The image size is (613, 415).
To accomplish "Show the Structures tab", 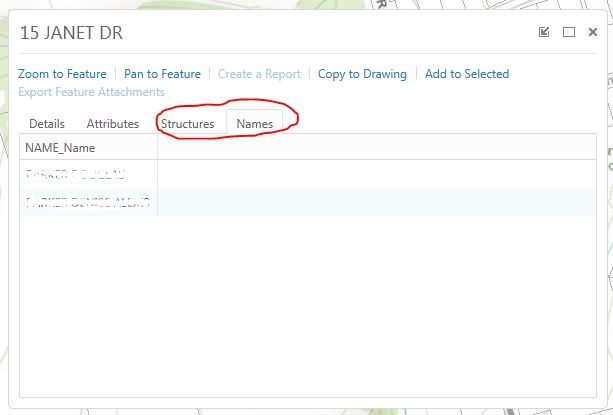I will pos(188,124).
